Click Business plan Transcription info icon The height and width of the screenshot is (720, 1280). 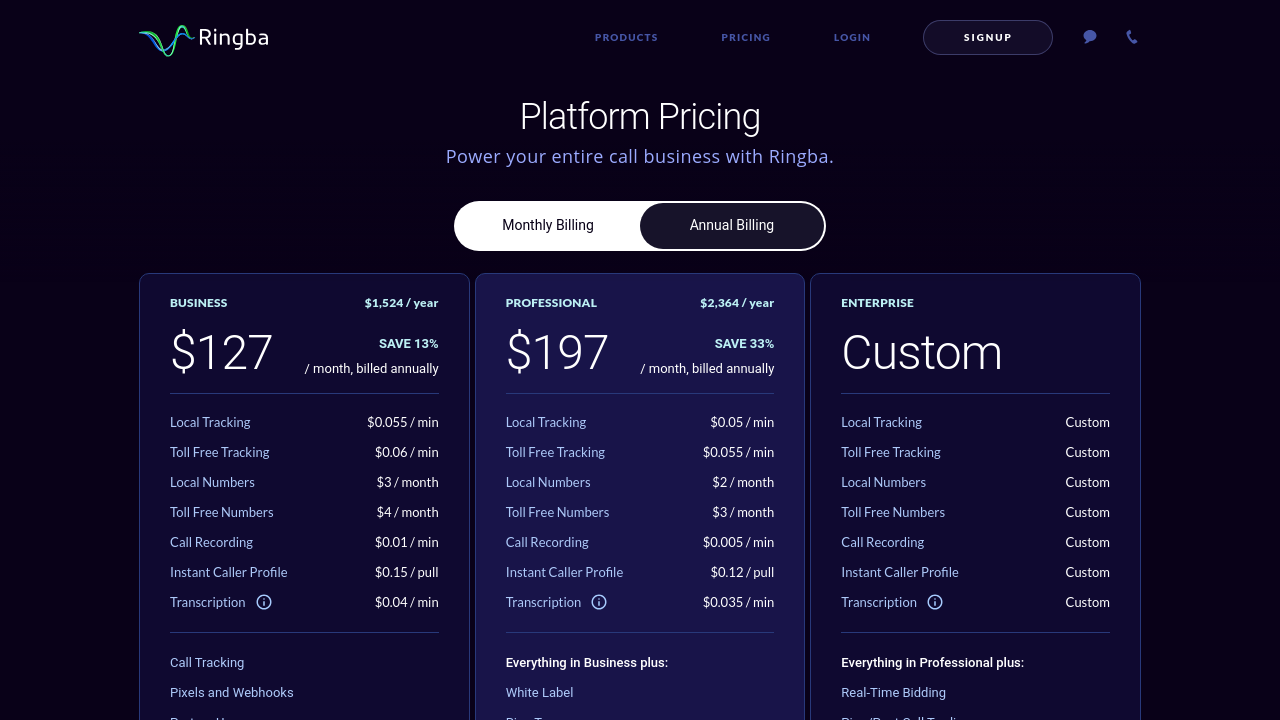(264, 602)
